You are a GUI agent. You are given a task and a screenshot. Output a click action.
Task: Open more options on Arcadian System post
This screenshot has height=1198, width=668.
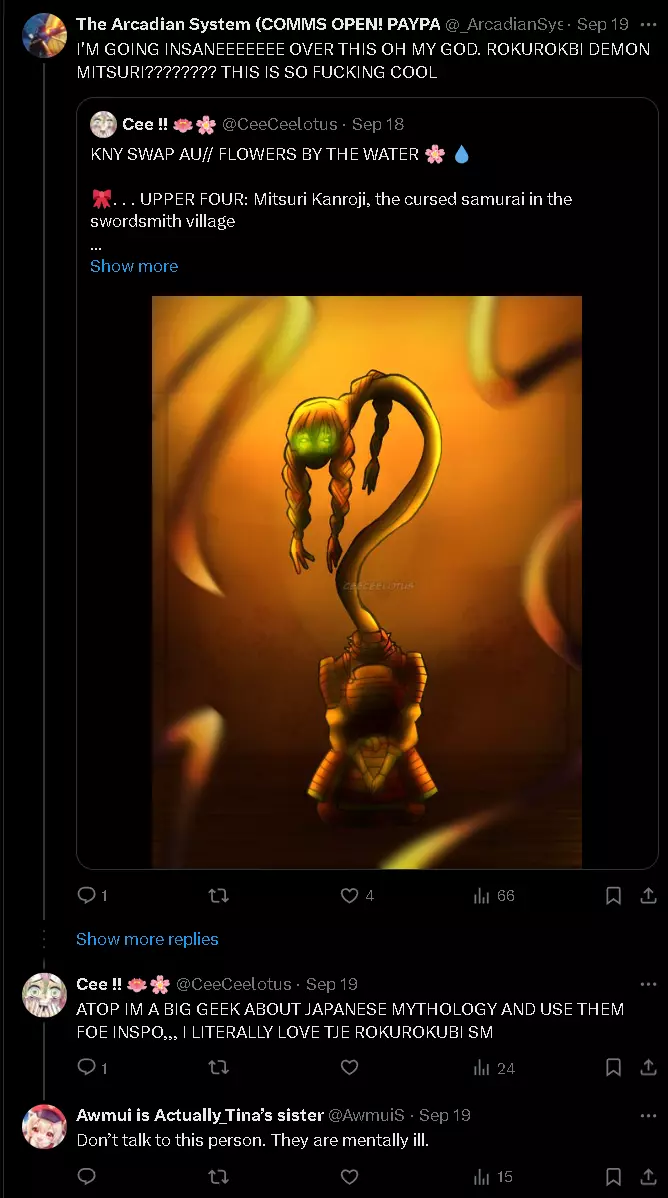click(648, 24)
